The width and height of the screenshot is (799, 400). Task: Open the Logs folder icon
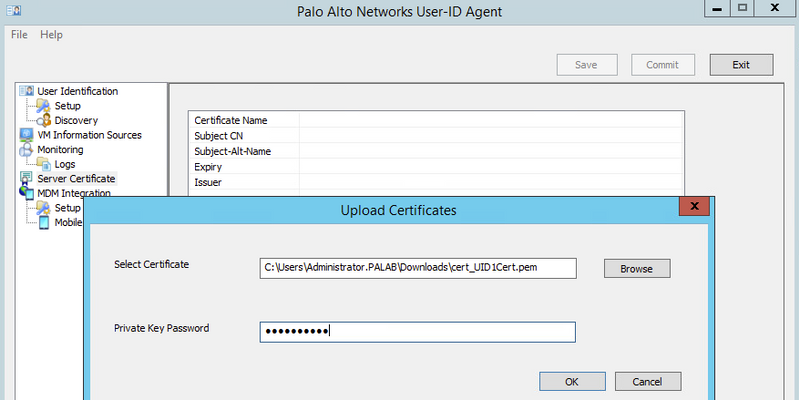point(43,164)
